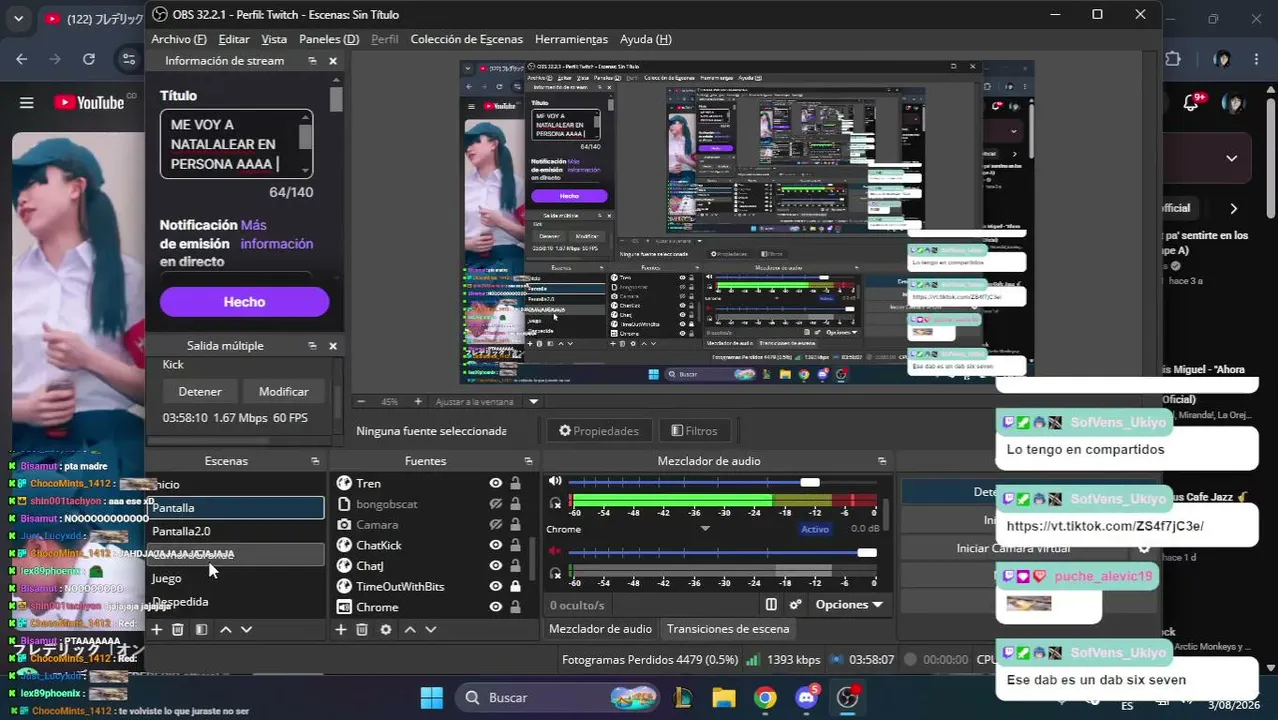Open the Archivo menu

pos(178,39)
